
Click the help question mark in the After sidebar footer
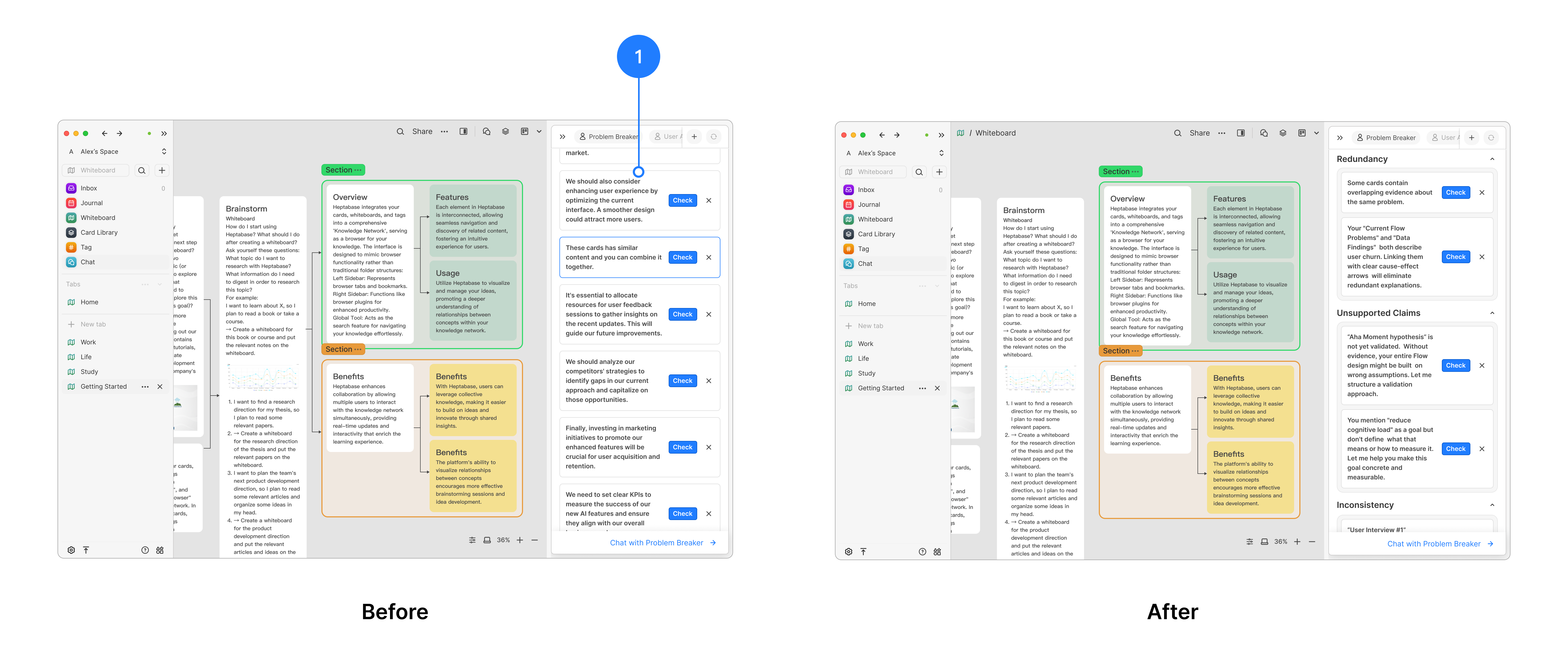tap(922, 551)
